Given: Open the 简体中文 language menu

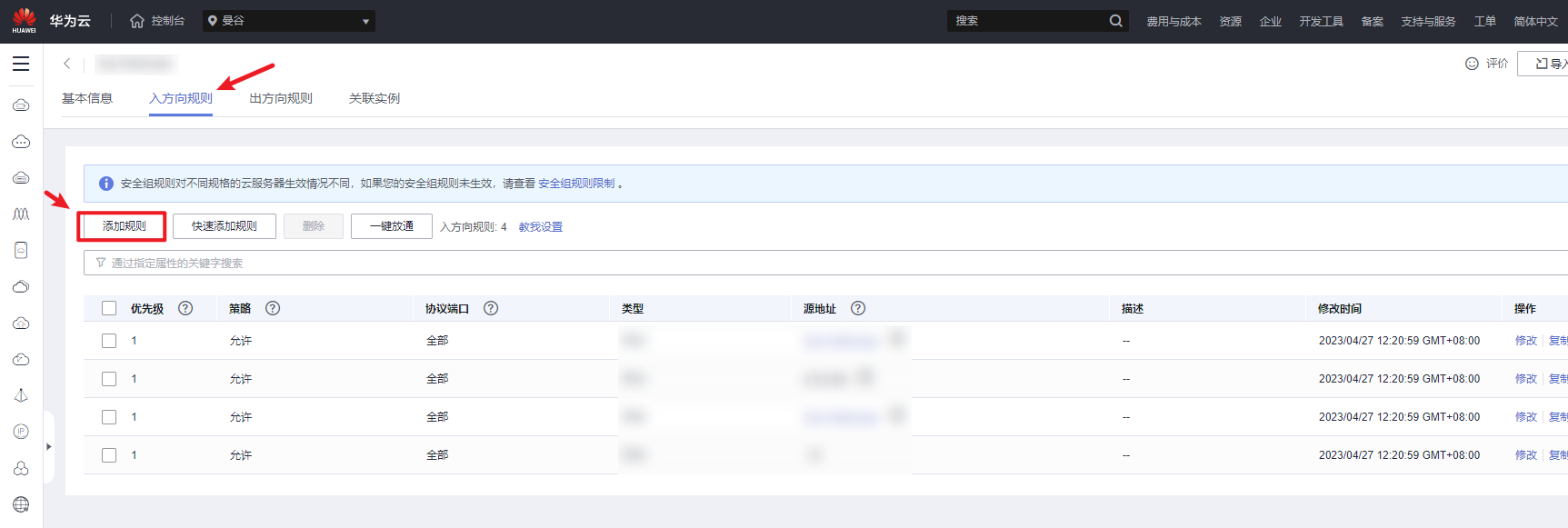Looking at the screenshot, I should pos(1535,21).
